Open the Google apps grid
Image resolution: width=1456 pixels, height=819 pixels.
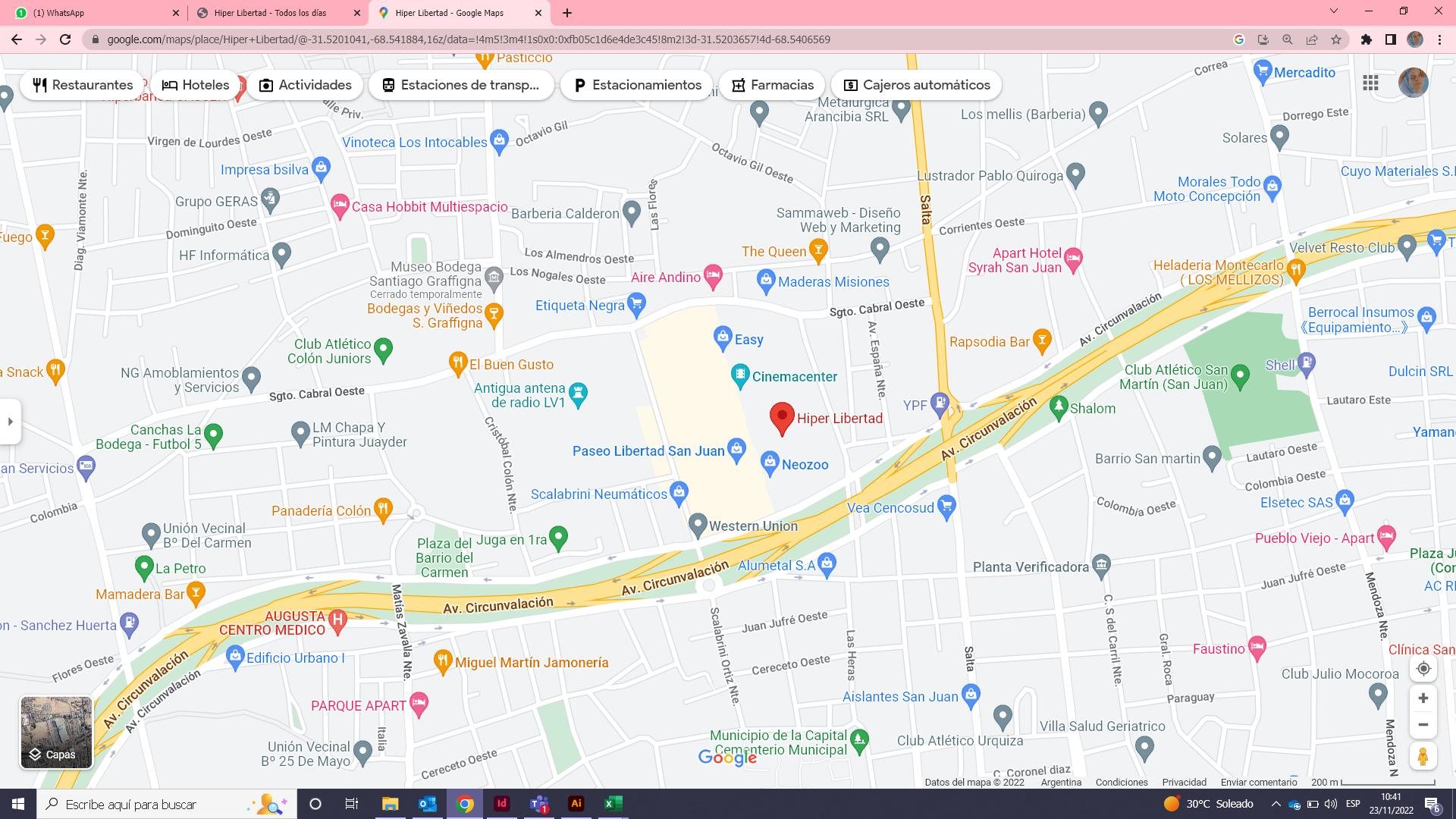pyautogui.click(x=1370, y=83)
